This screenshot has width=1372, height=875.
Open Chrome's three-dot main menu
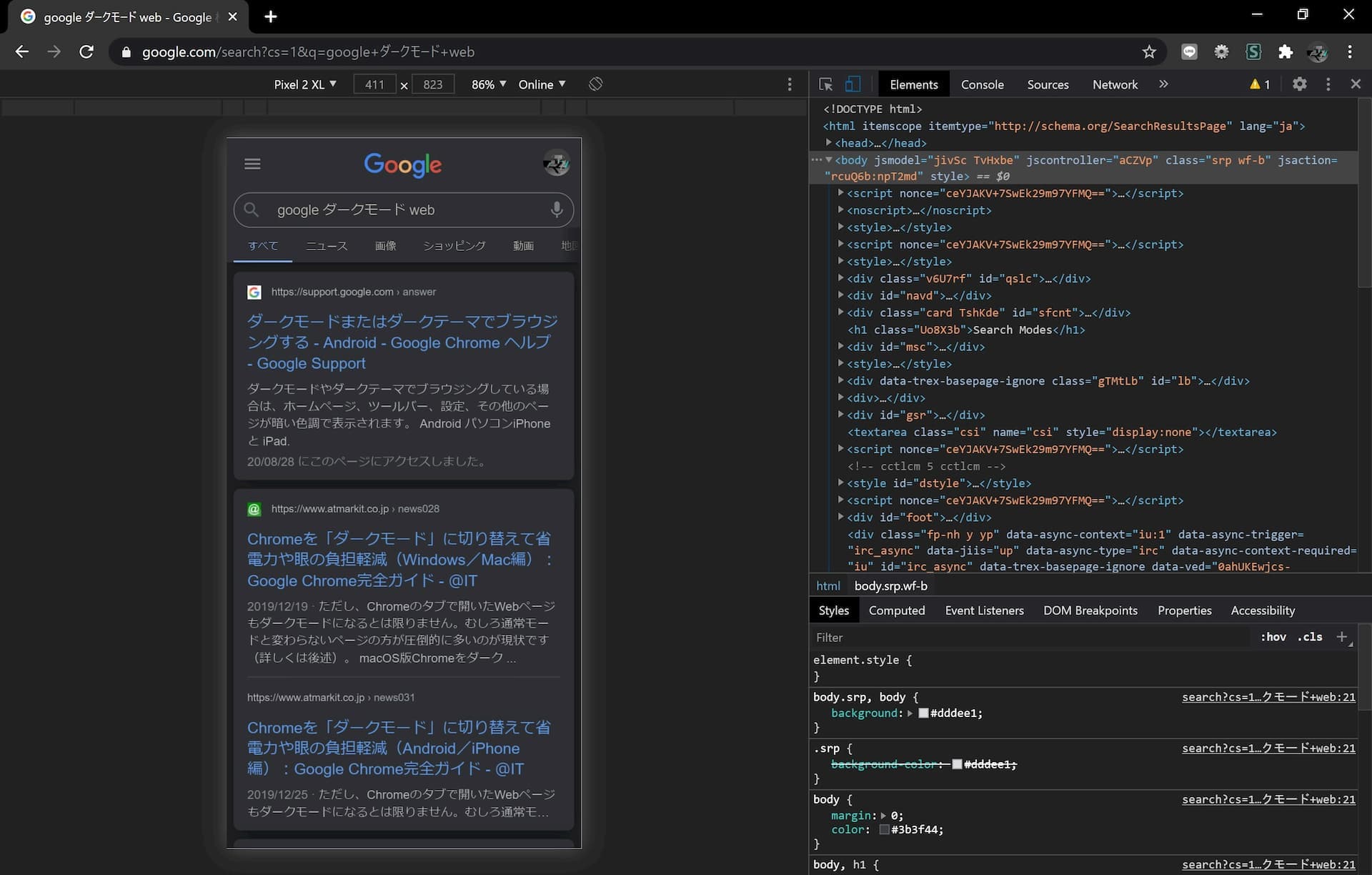(1350, 51)
